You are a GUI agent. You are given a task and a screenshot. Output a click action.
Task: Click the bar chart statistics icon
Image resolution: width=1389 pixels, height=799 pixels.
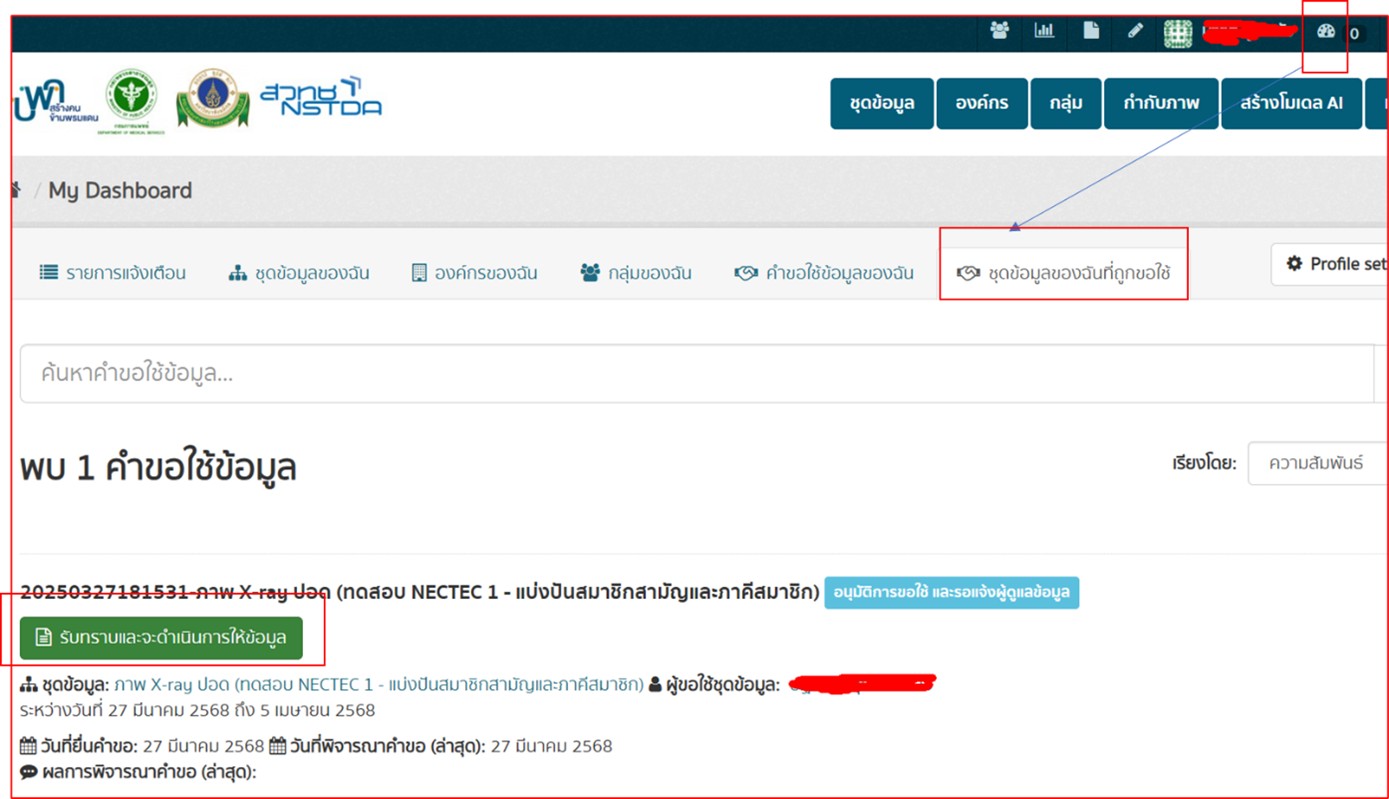1044,31
